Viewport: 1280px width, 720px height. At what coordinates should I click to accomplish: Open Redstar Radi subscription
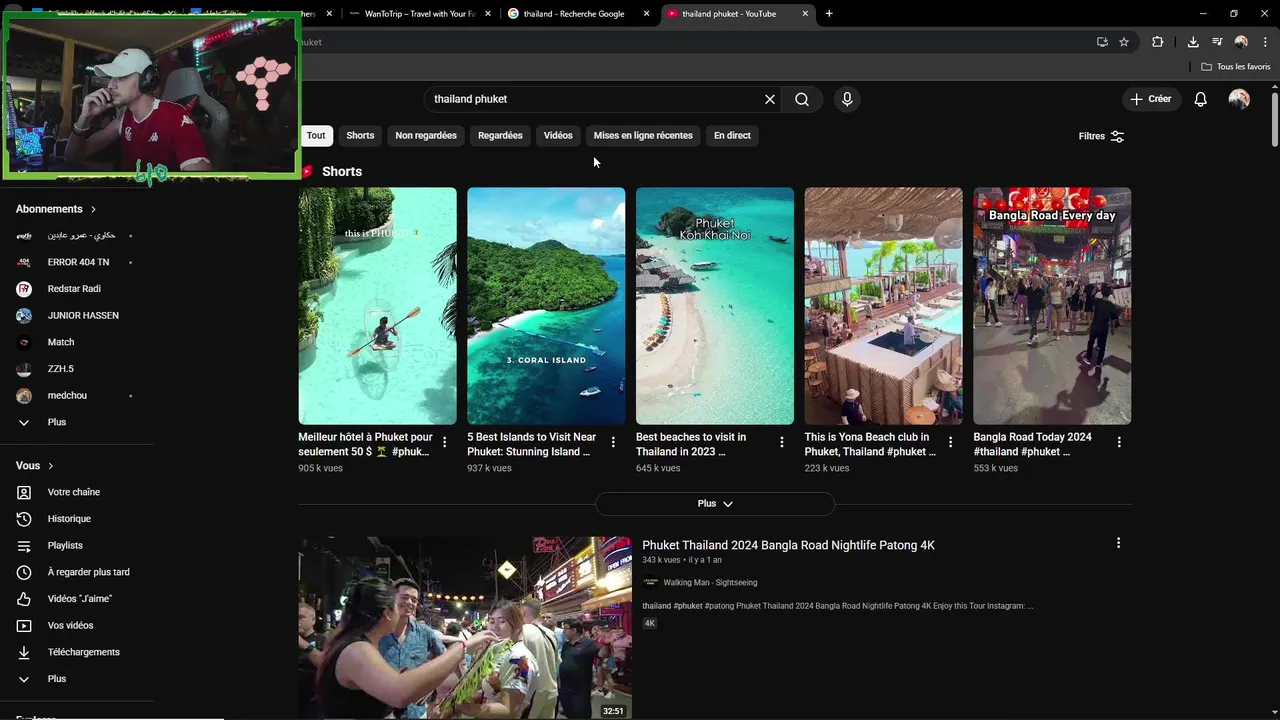[x=74, y=289]
